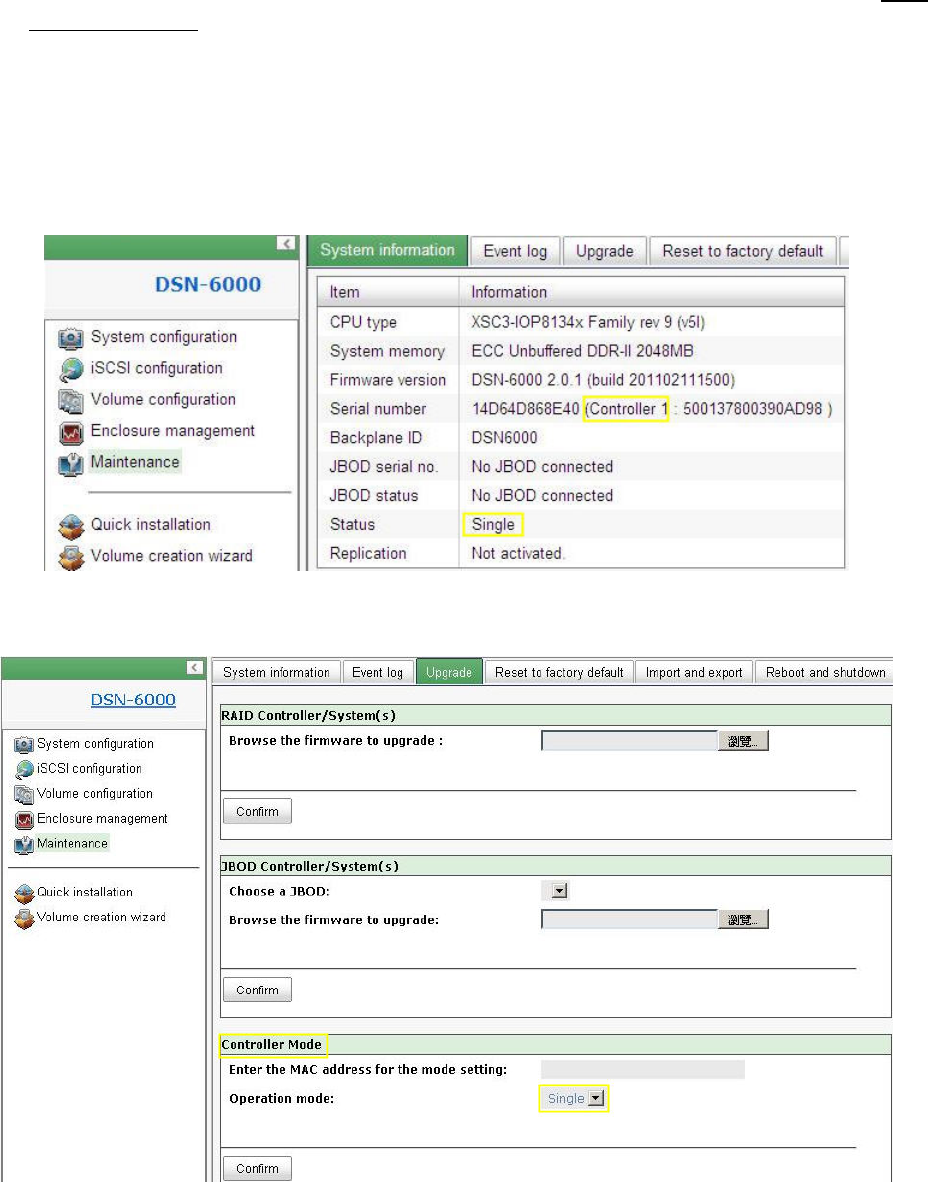Screen dimensions: 928x1182
Task: Open Reset to factory default tab in upper window
Action: [x=743, y=251]
